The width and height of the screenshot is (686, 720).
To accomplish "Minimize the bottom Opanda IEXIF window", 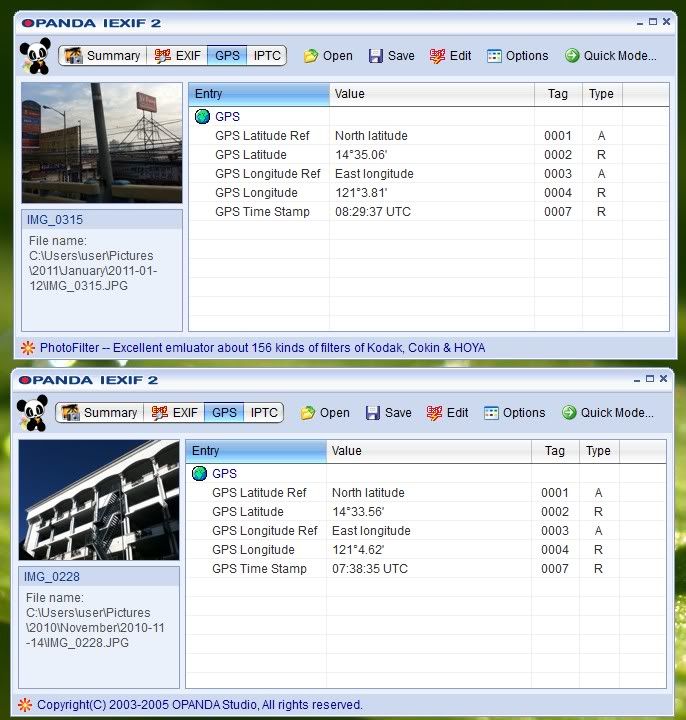I will [637, 379].
